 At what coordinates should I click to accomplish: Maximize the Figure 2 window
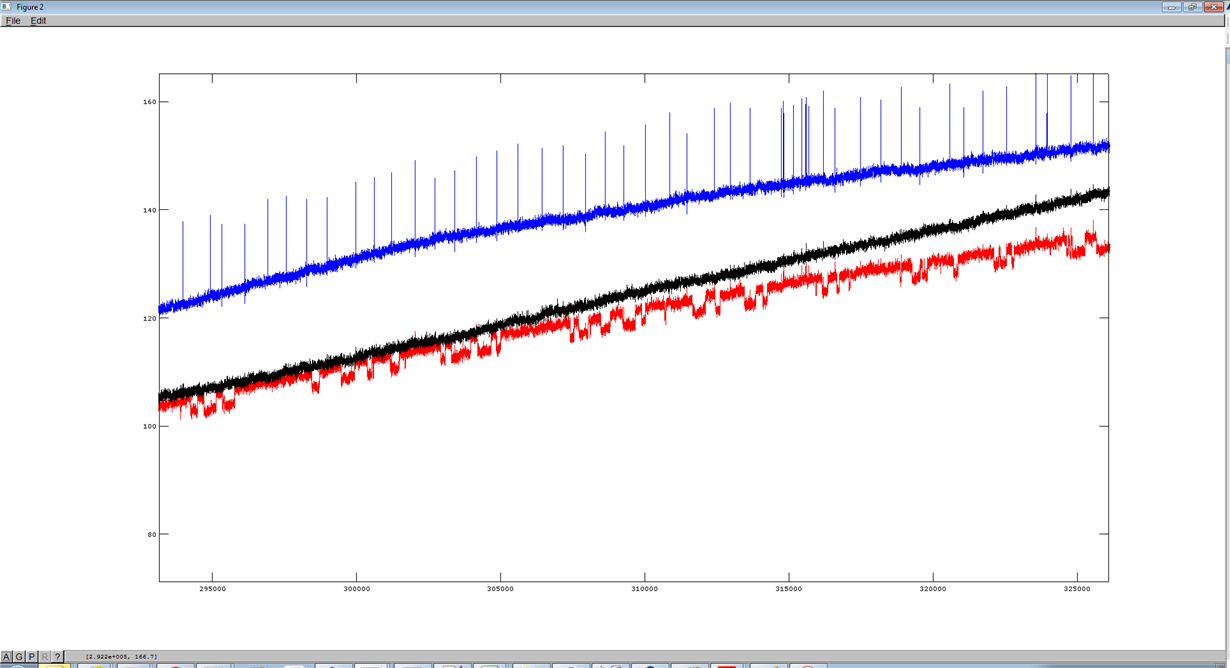(1193, 7)
